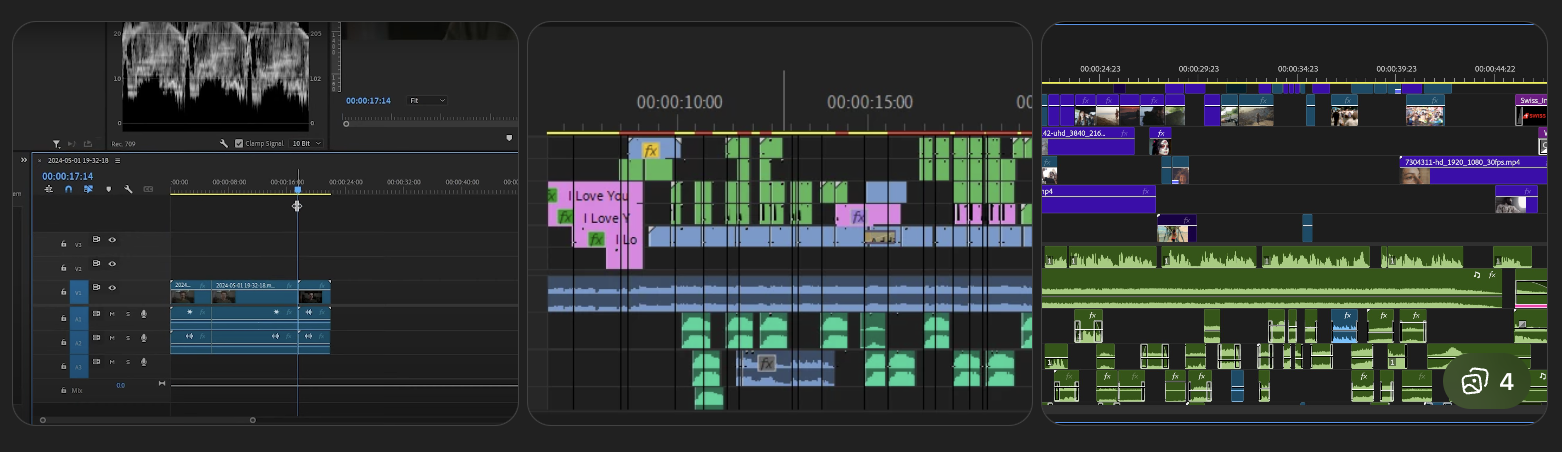The width and height of the screenshot is (1562, 452).
Task: Click the Linked Selection icon in timeline
Action: pyautogui.click(x=88, y=189)
